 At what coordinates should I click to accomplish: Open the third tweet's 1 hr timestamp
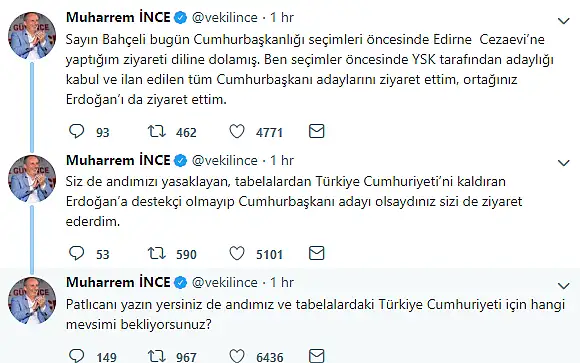click(281, 283)
